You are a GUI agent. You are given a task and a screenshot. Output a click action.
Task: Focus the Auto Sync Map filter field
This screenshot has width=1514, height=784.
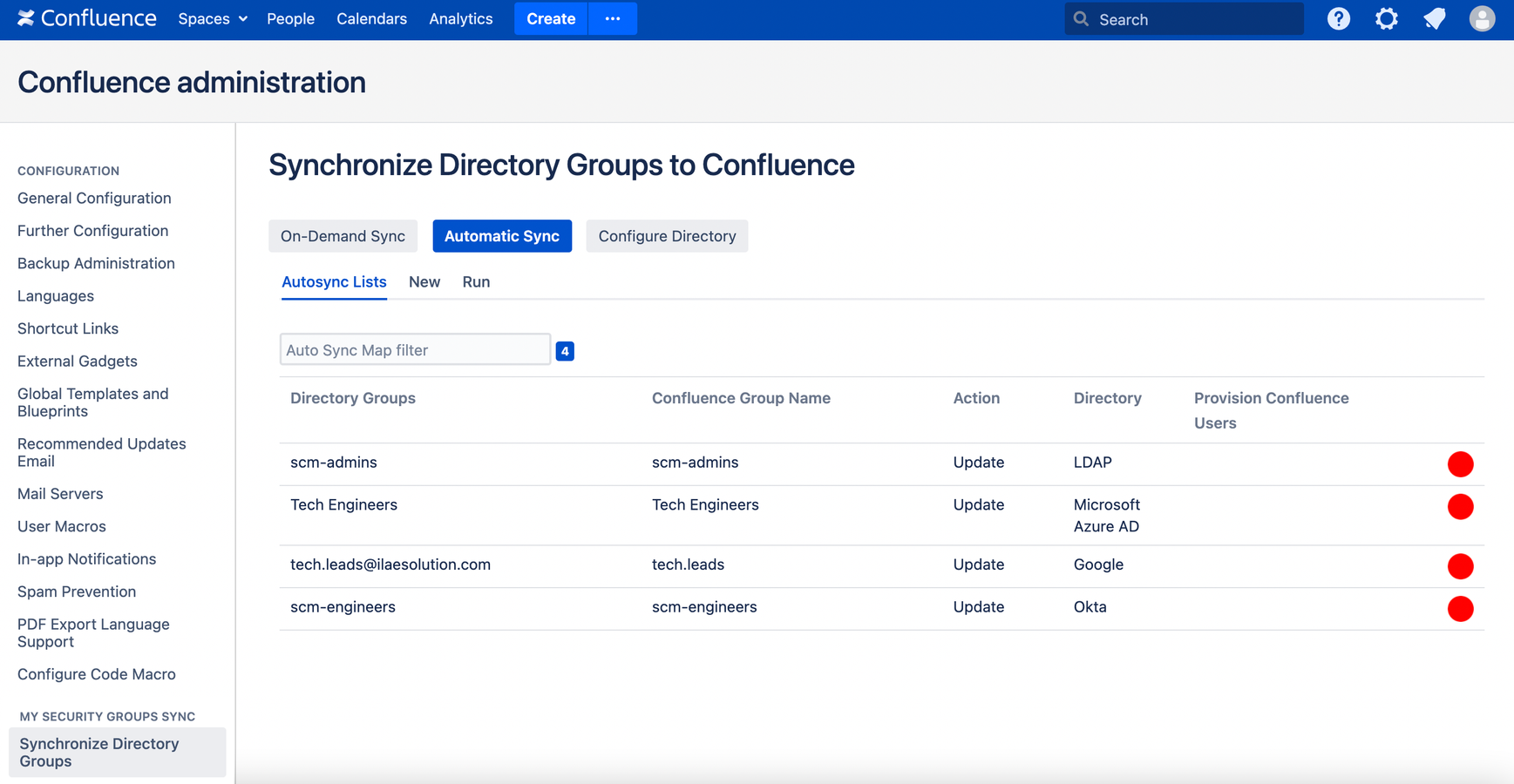(x=415, y=349)
